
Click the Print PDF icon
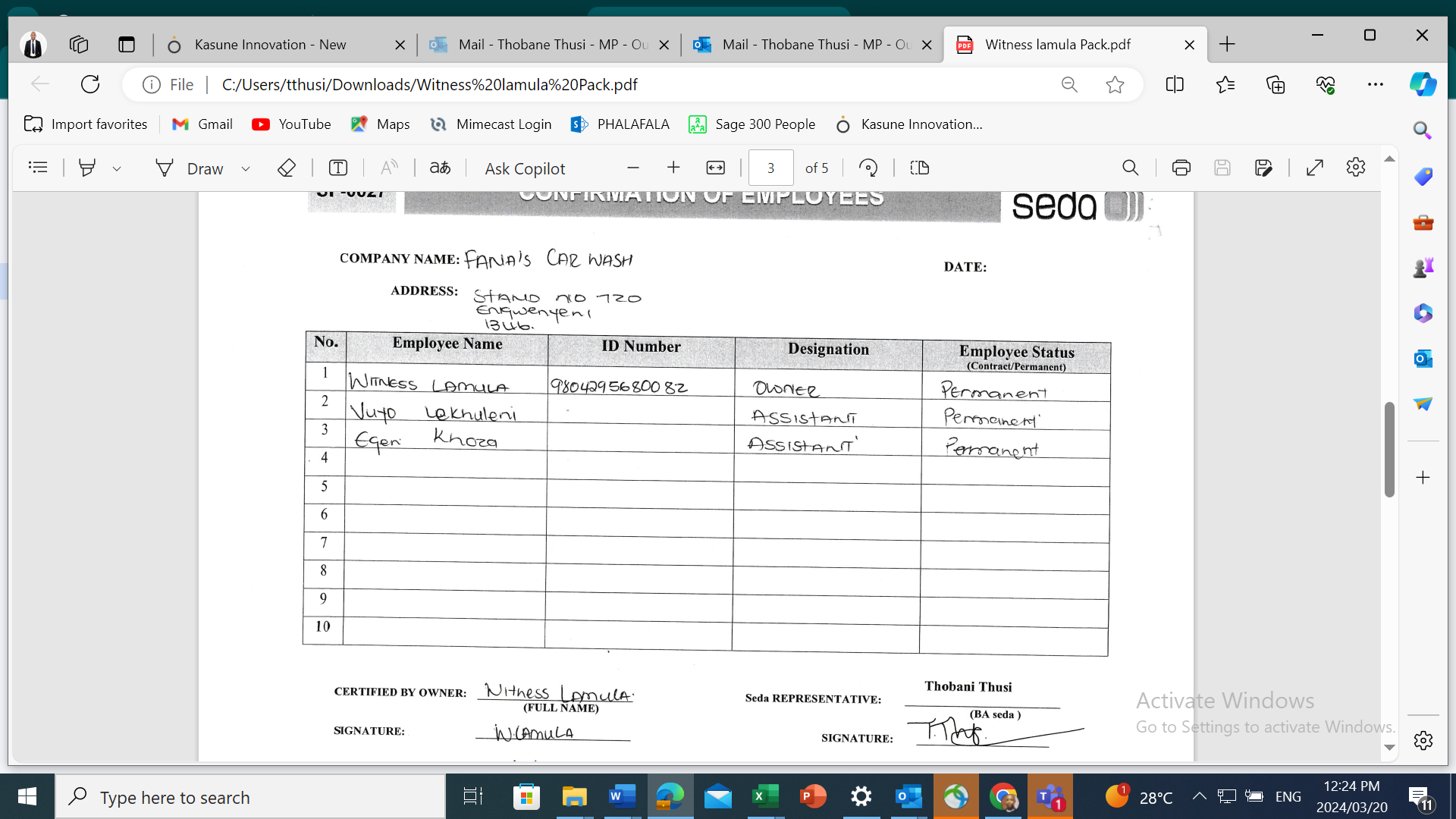click(1181, 168)
